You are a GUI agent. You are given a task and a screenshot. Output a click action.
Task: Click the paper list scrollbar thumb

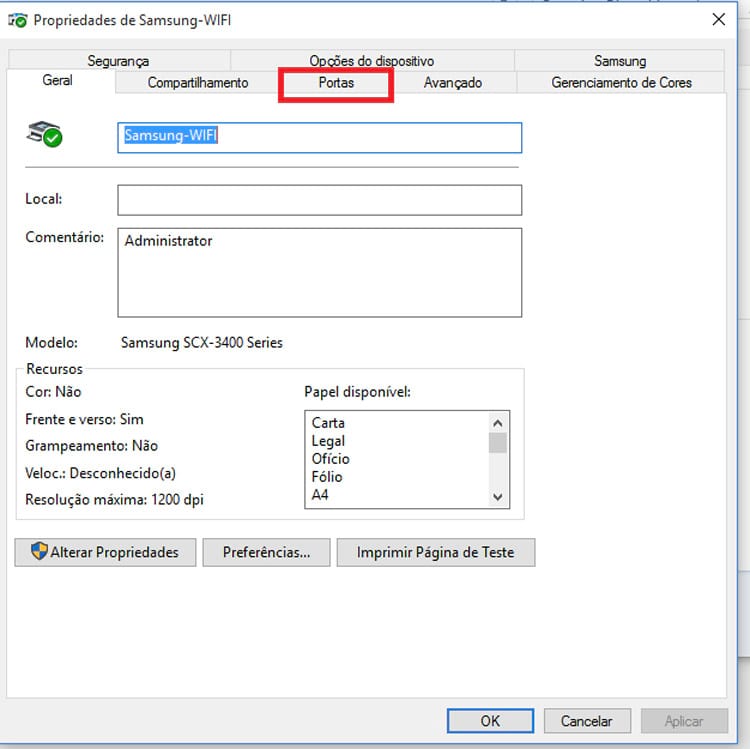(x=497, y=442)
